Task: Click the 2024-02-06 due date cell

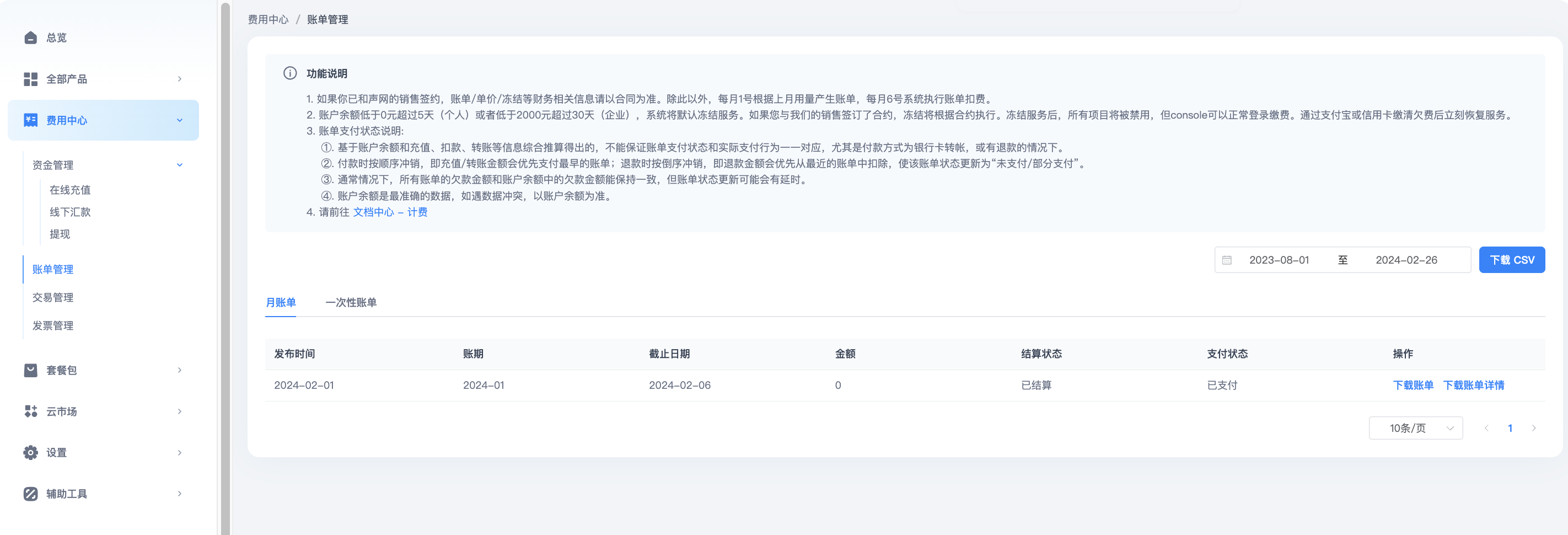Action: pyautogui.click(x=679, y=386)
